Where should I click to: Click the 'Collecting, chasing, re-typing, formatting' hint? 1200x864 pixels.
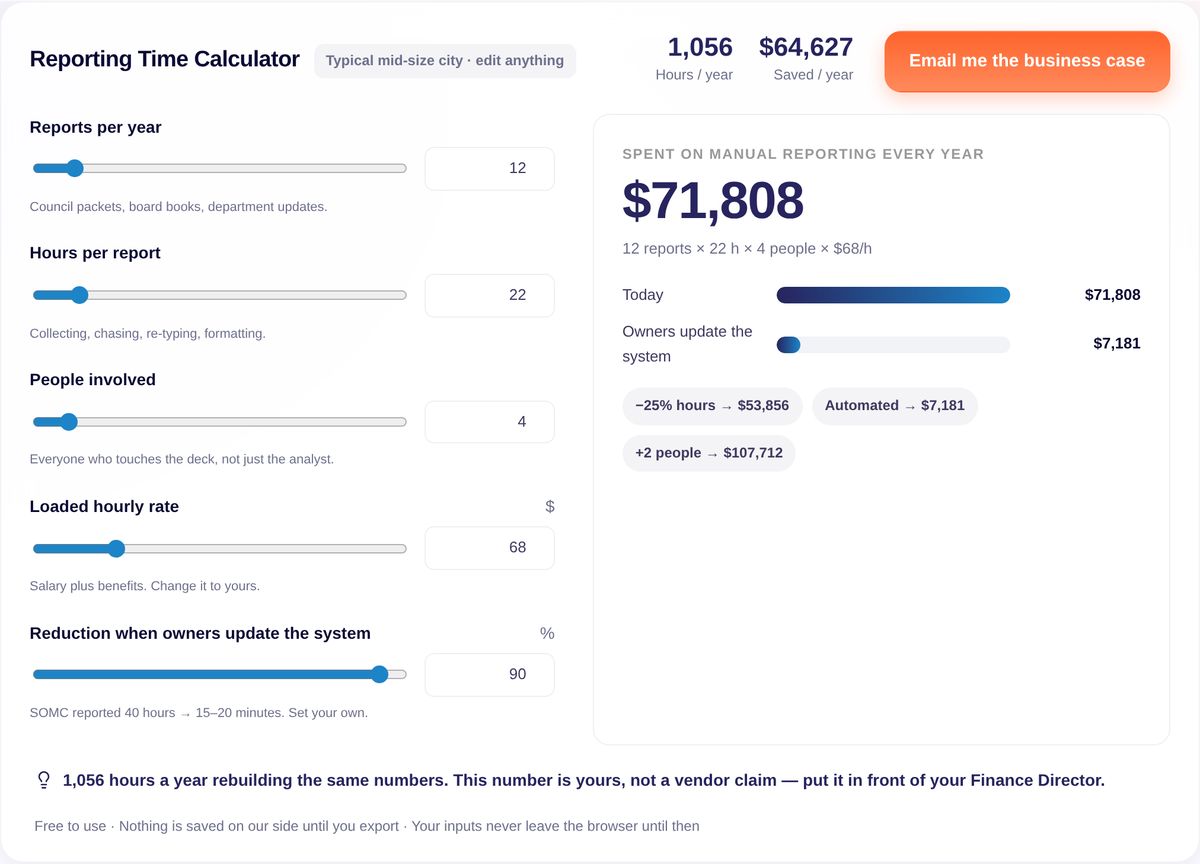[x=148, y=334]
